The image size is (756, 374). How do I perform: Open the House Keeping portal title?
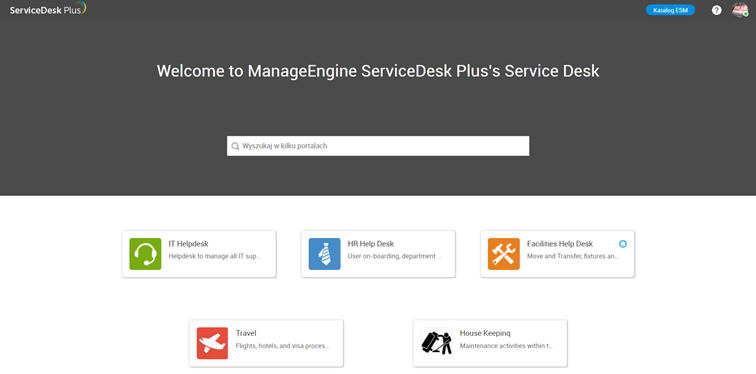pos(485,333)
